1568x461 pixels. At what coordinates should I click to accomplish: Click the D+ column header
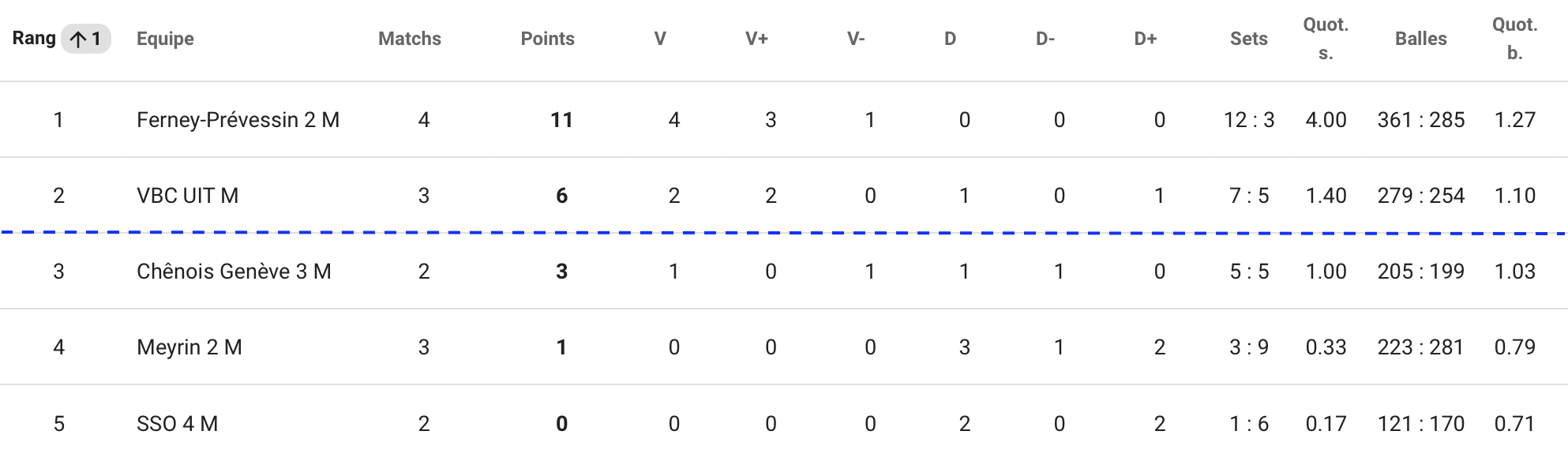[x=1146, y=39]
